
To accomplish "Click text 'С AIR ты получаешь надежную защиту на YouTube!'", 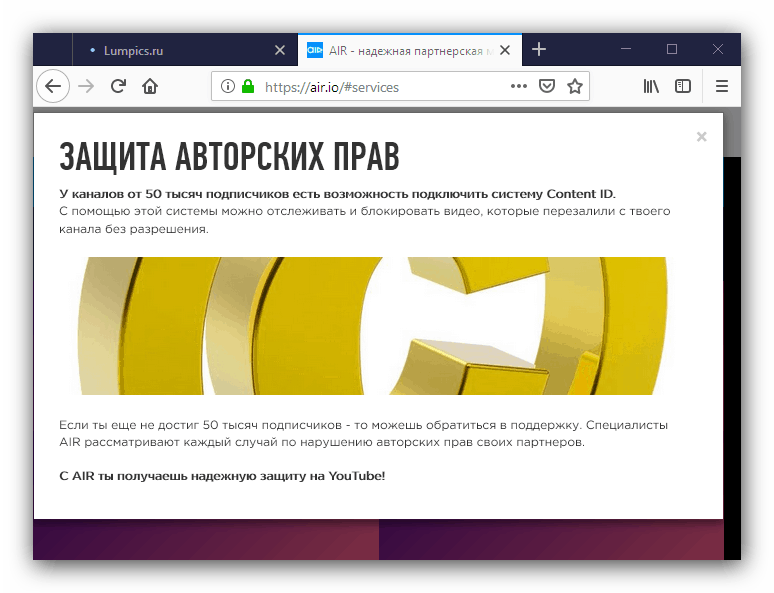I will (x=222, y=476).
